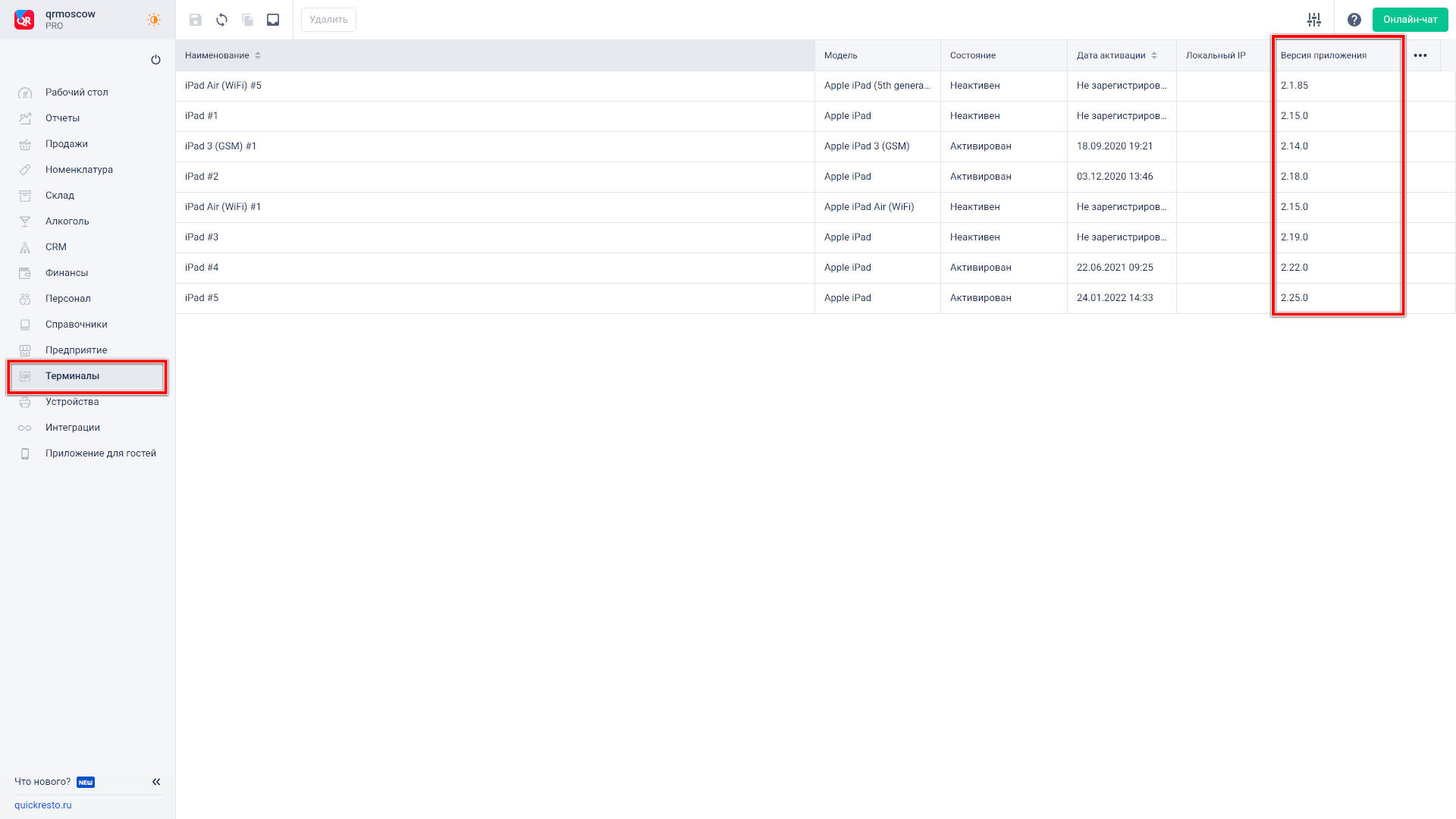Click the Удалить button
Image resolution: width=1456 pixels, height=819 pixels.
coord(328,20)
